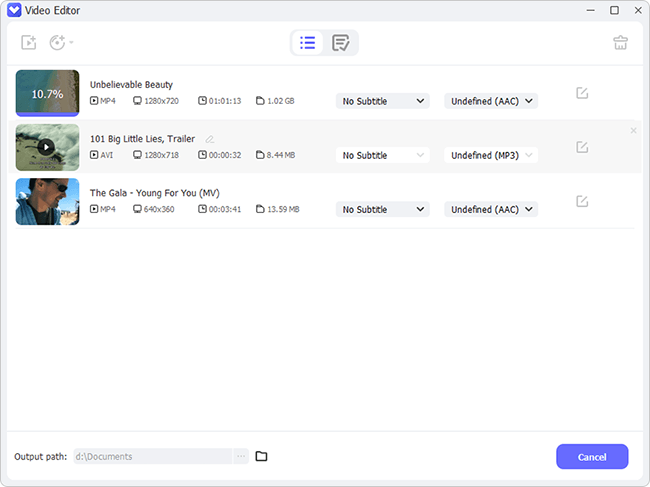Select the title 101 Big Little Lies, Trailer
This screenshot has width=650, height=487.
(142, 139)
